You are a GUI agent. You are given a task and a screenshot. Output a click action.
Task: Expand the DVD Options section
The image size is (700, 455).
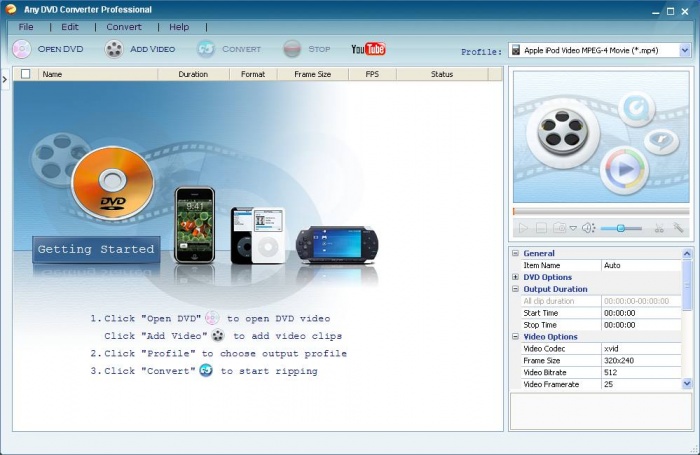pos(515,277)
